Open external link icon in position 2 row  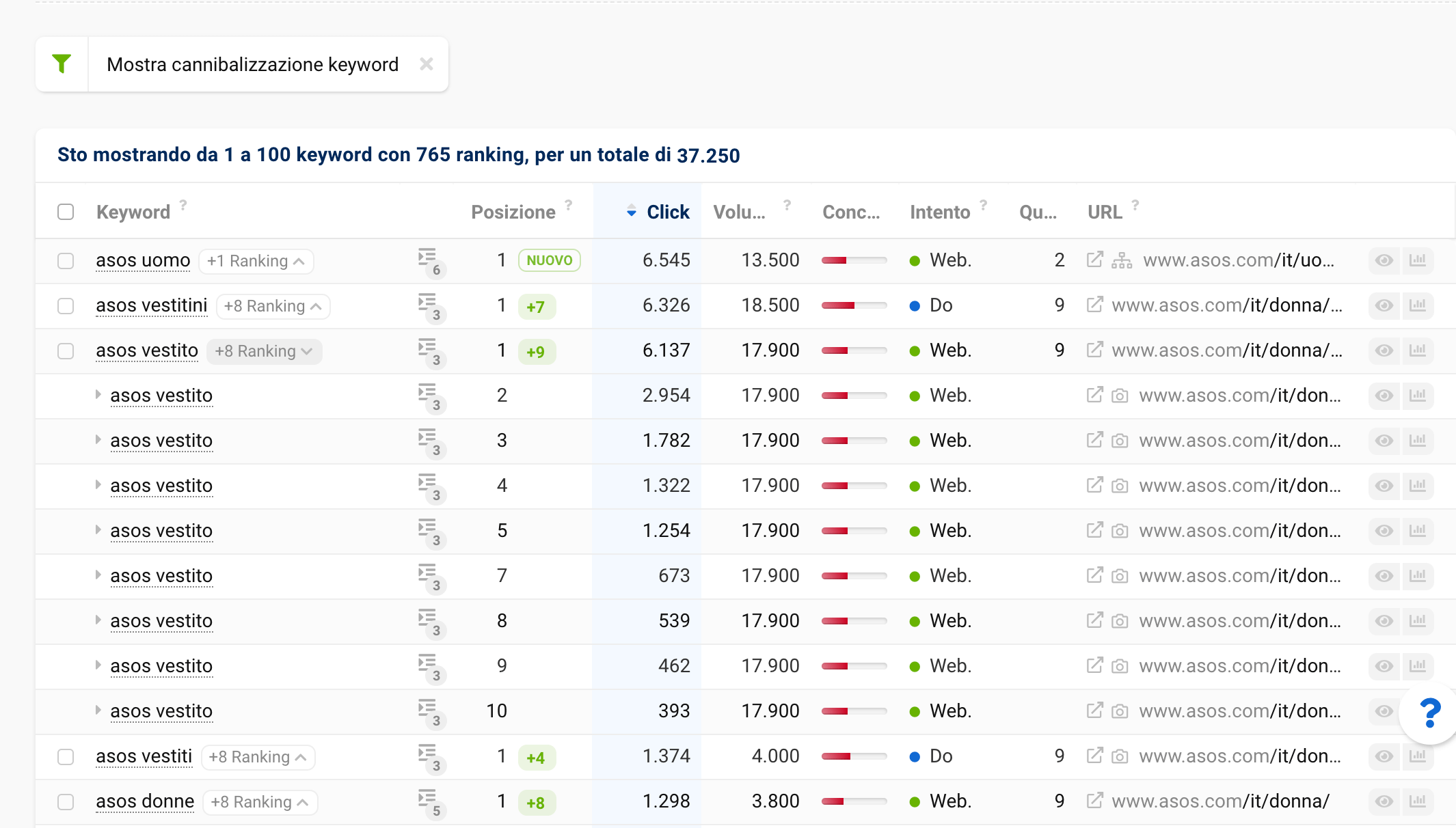point(1094,395)
